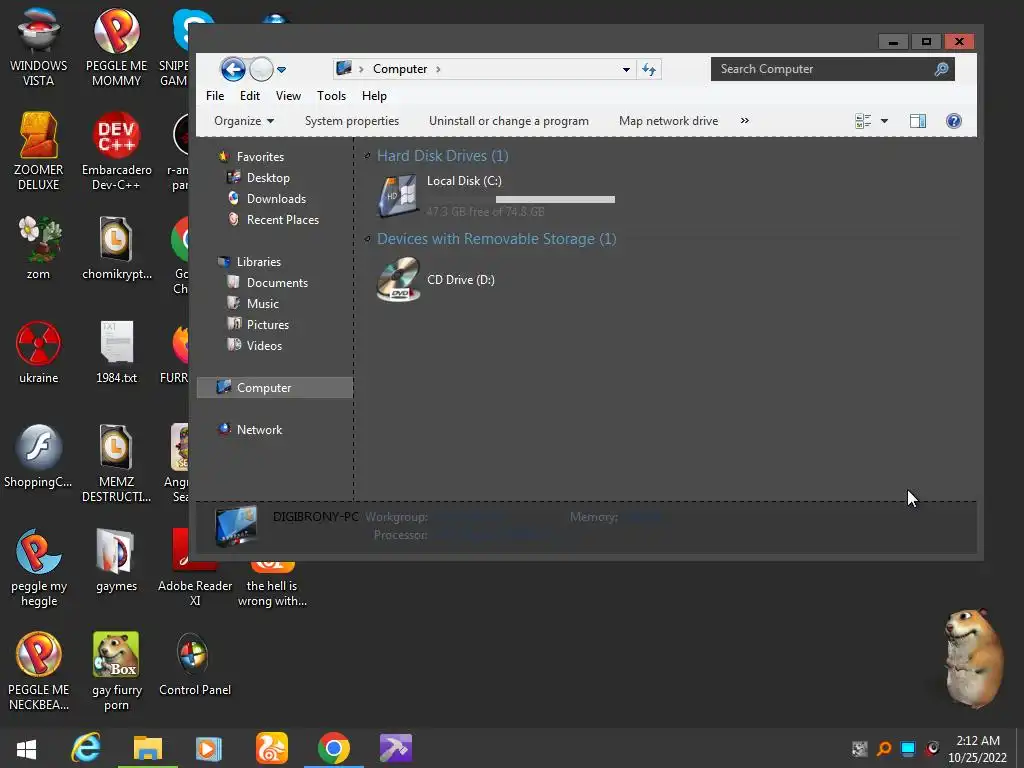Screen dimensions: 1024x768
Task: Select the ukraine desktop icon
Action: 39,352
